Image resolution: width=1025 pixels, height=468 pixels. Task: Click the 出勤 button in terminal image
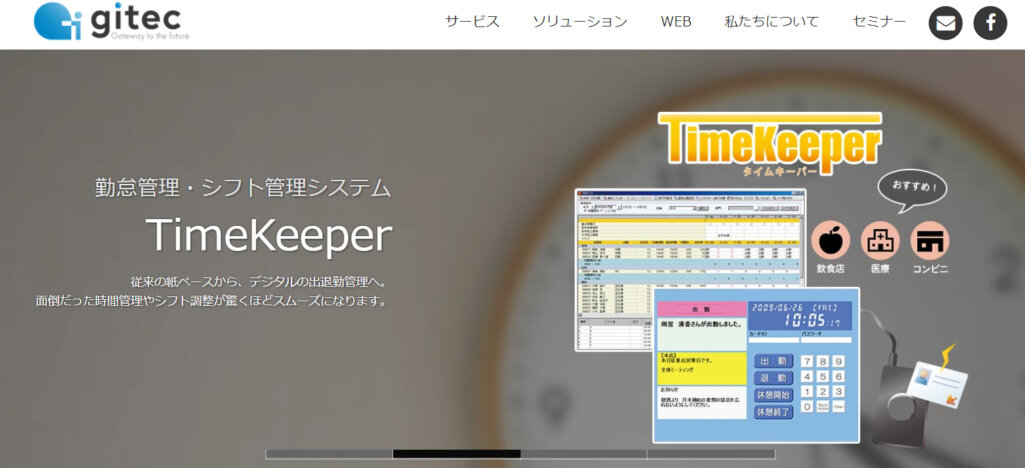click(774, 361)
